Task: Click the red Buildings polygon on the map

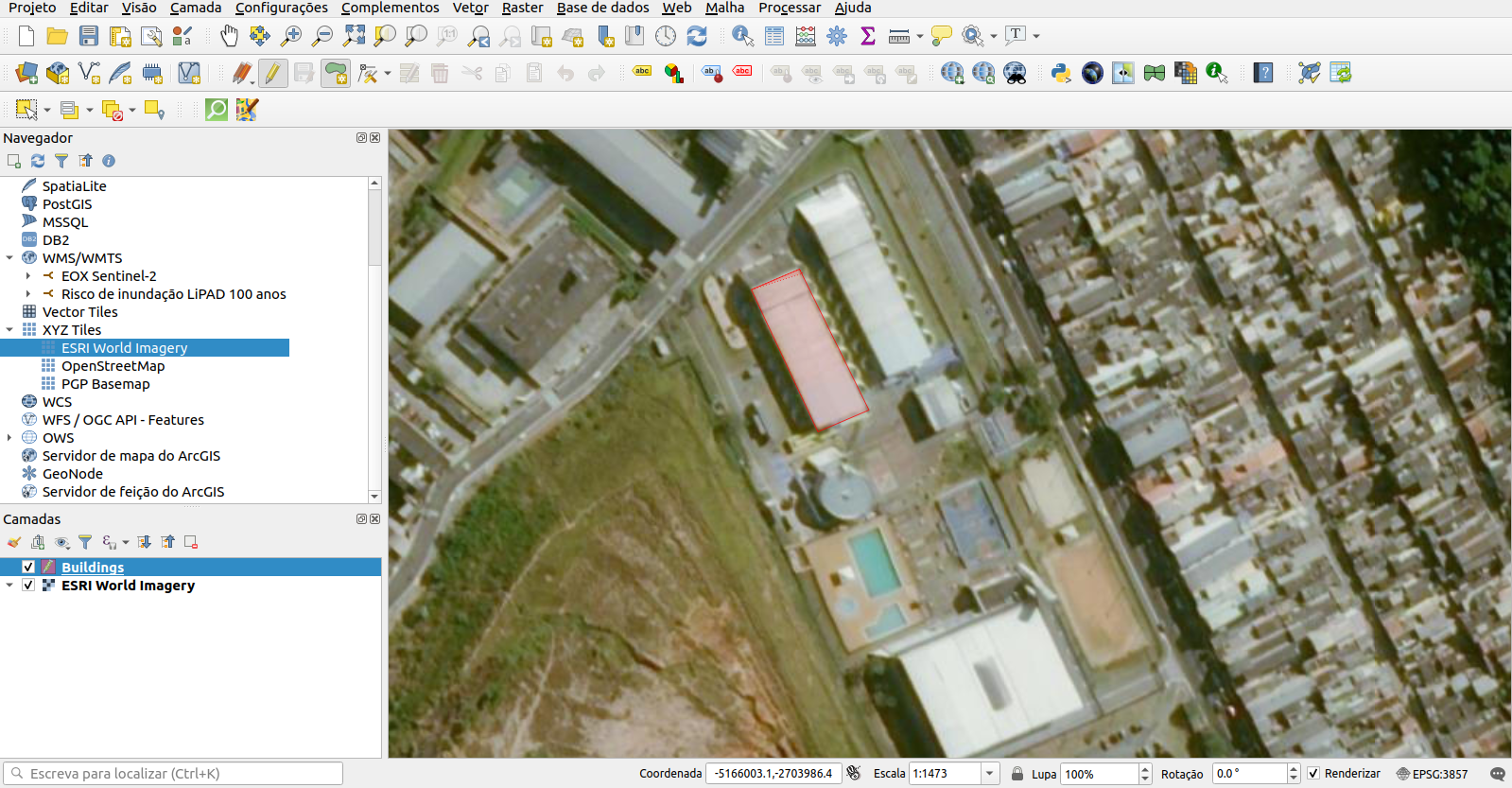Action: pos(809,349)
